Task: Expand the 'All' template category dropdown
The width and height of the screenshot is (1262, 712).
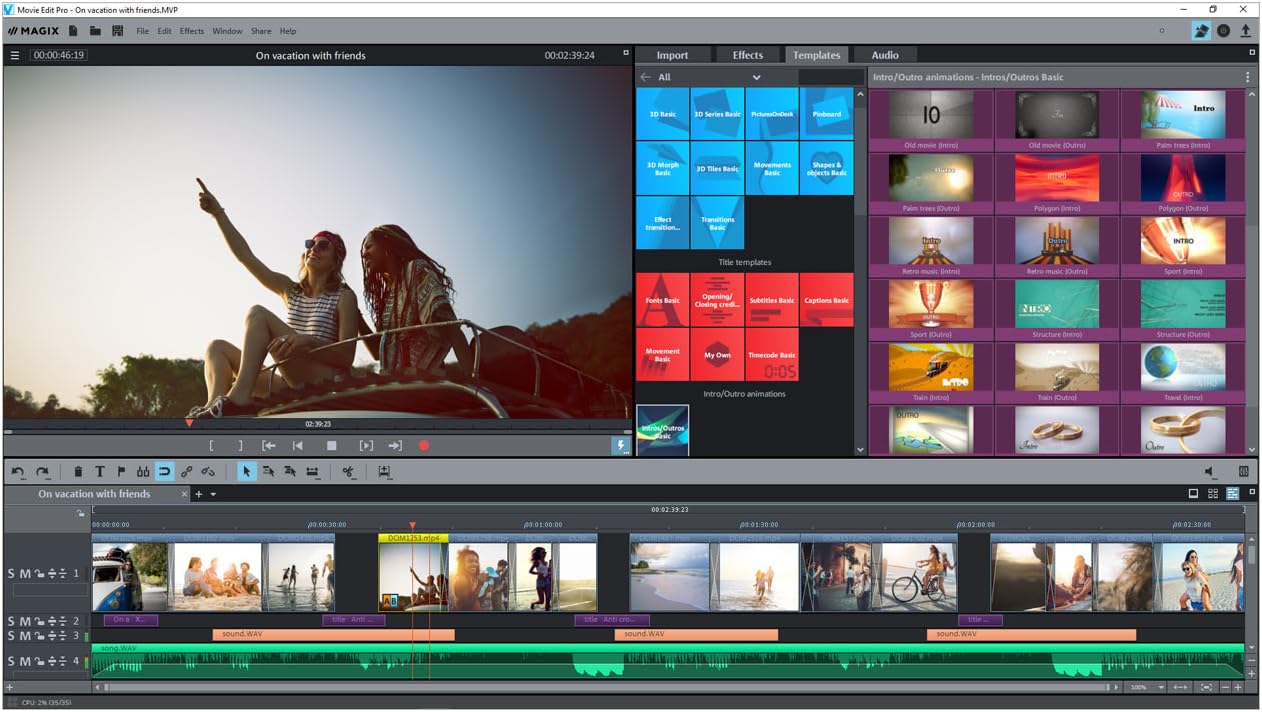Action: (756, 77)
